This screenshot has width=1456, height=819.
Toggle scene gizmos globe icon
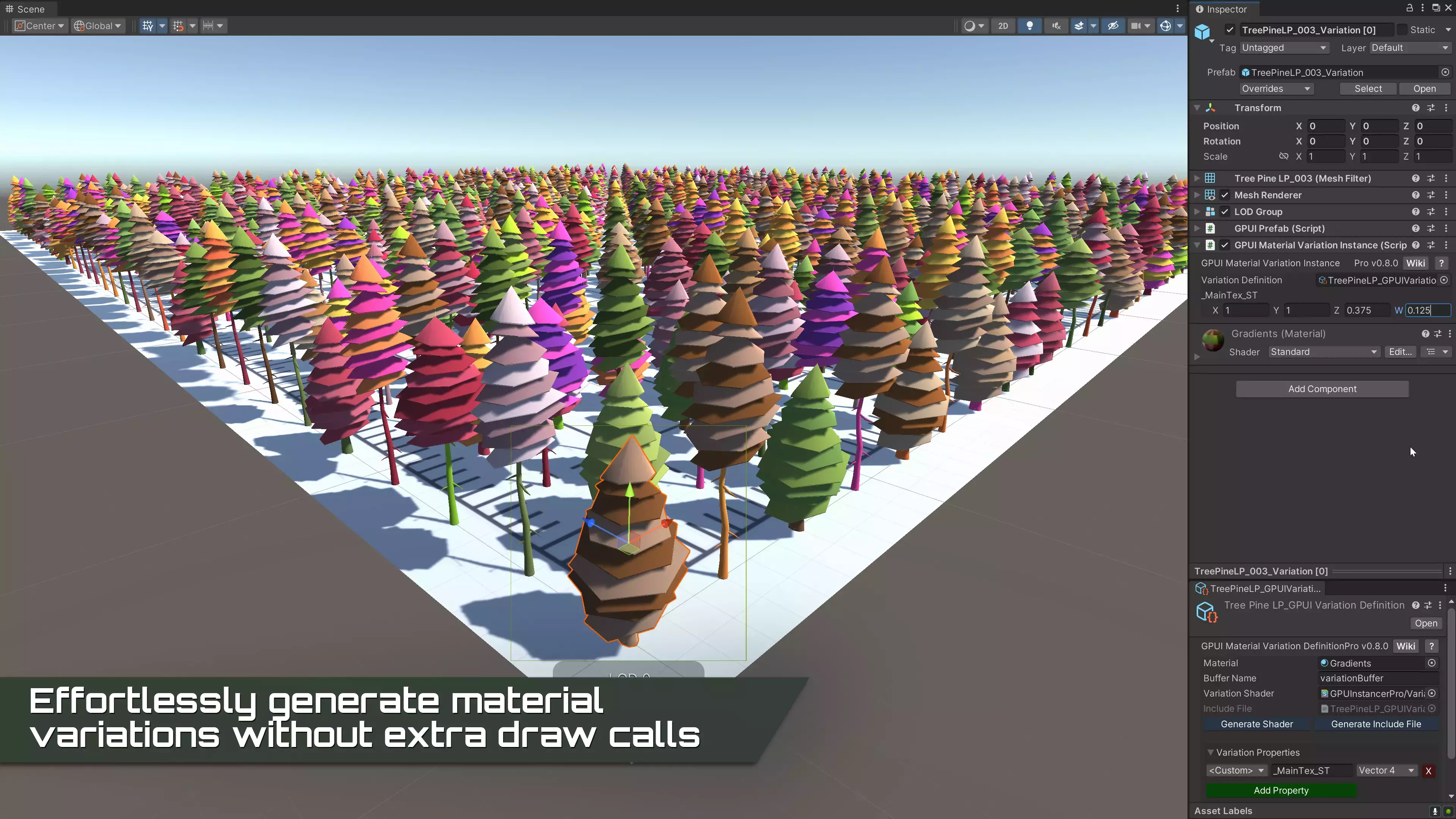tap(1165, 26)
